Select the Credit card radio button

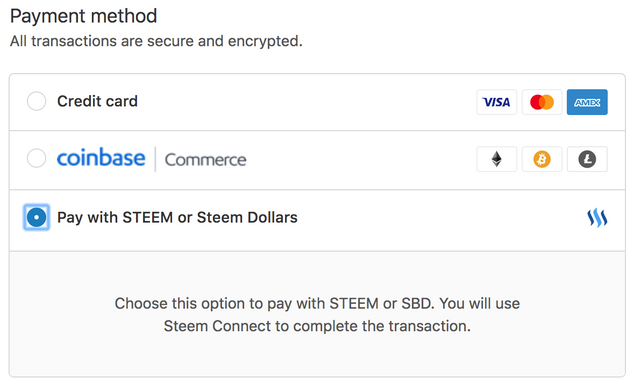(x=36, y=101)
